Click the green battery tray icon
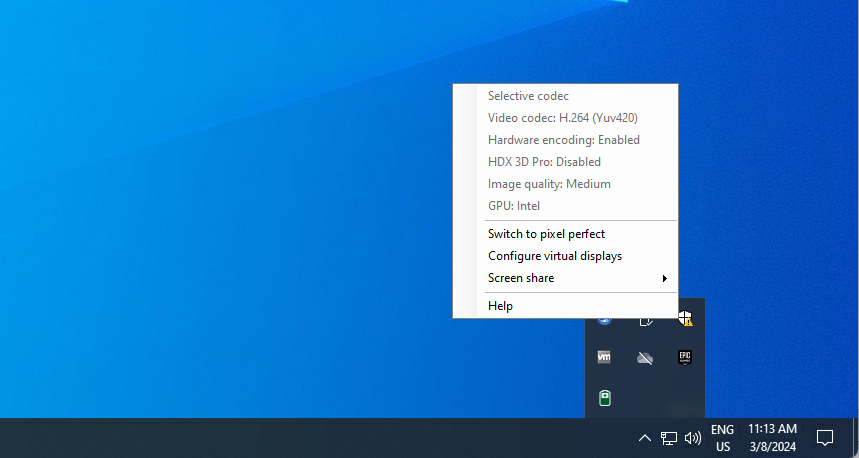This screenshot has width=859, height=458. click(604, 398)
